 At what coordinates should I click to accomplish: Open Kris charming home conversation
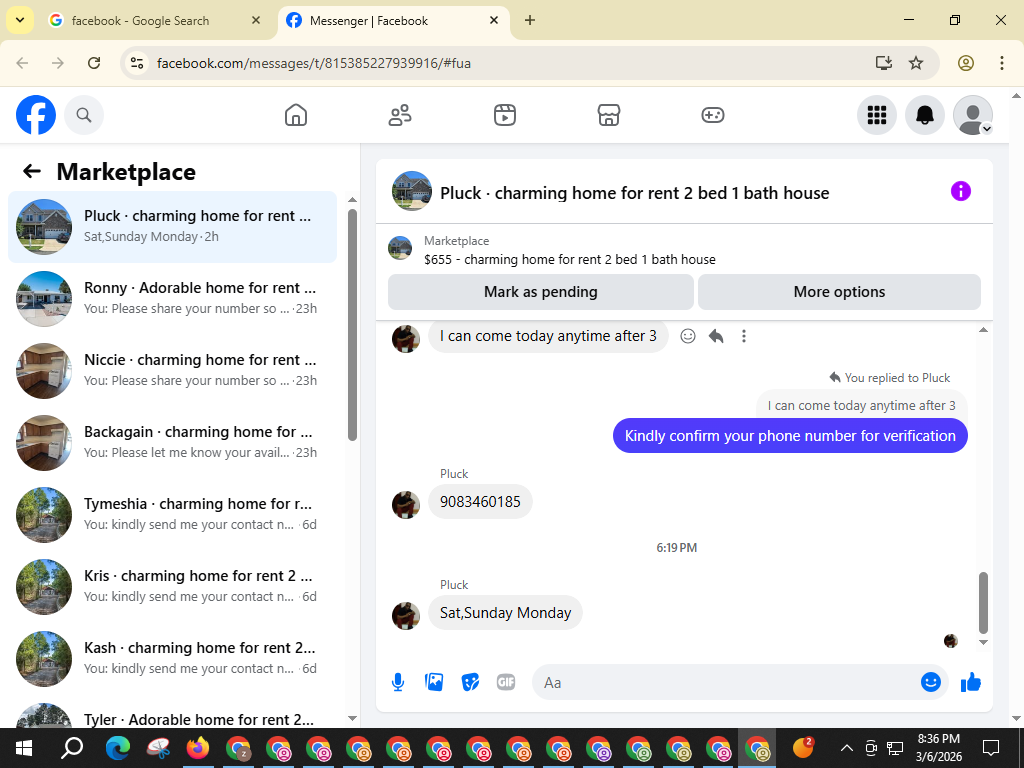pyautogui.click(x=172, y=586)
